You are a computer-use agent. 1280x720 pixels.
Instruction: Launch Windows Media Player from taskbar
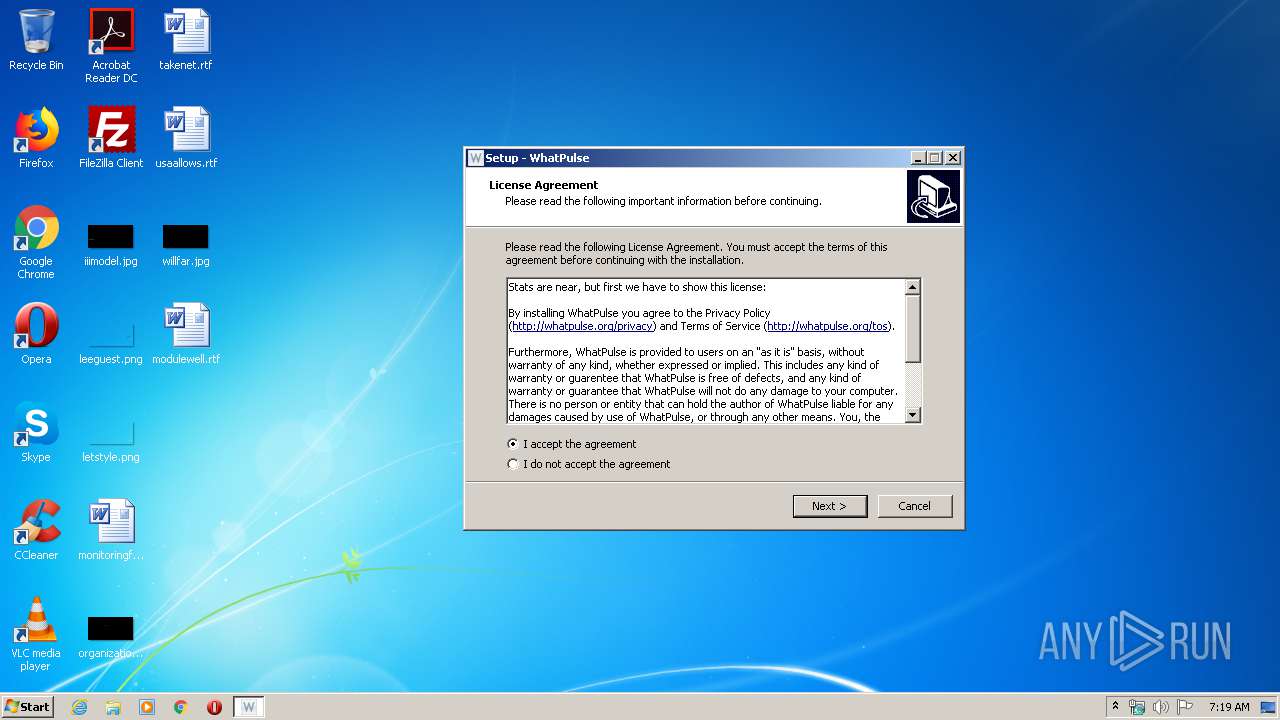tap(147, 707)
